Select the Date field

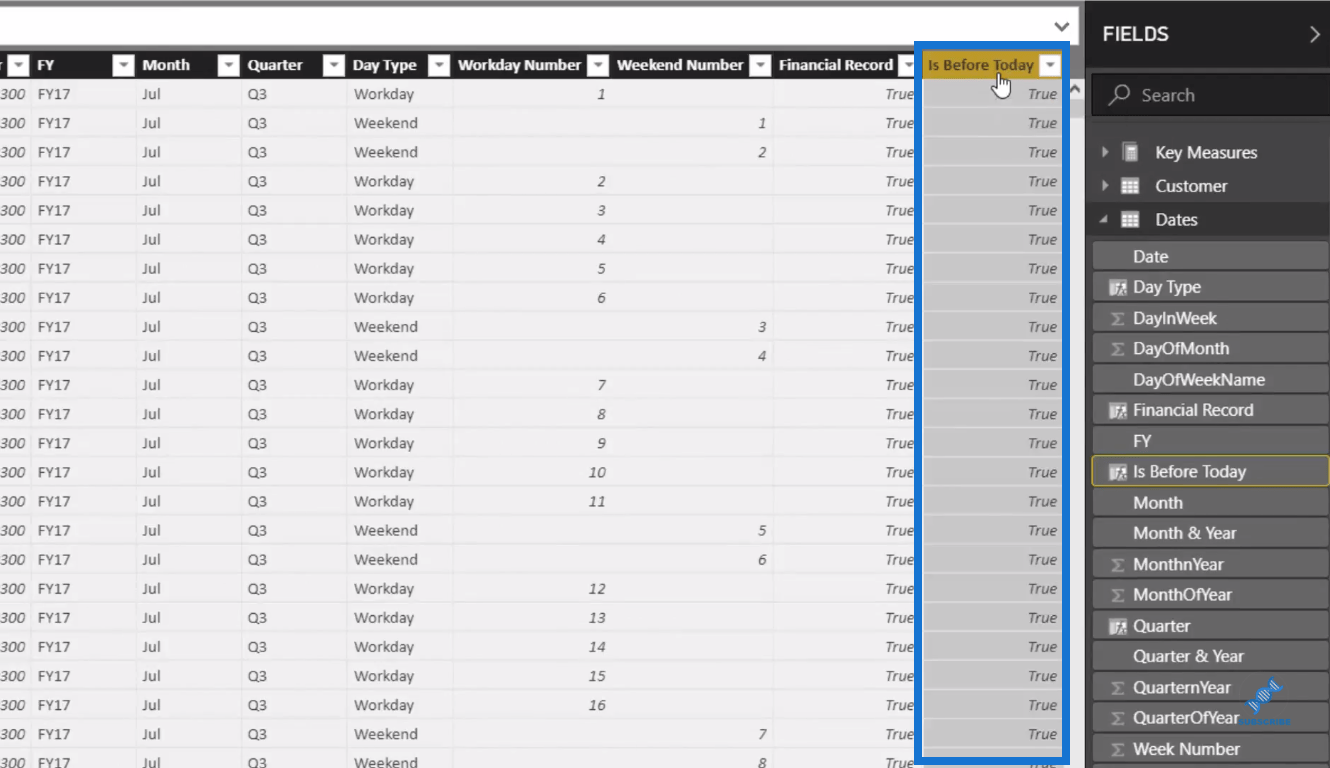[1210, 256]
